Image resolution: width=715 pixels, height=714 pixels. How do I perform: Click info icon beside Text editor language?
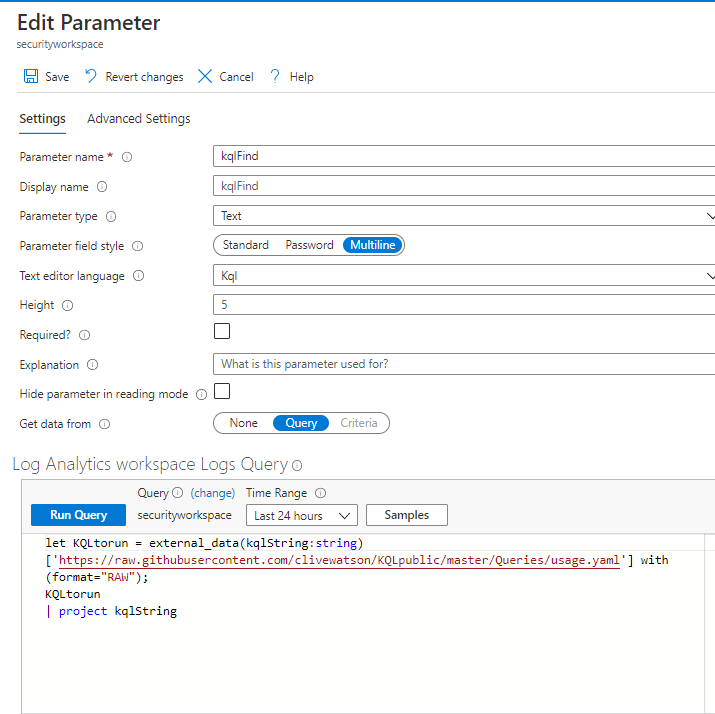138,276
